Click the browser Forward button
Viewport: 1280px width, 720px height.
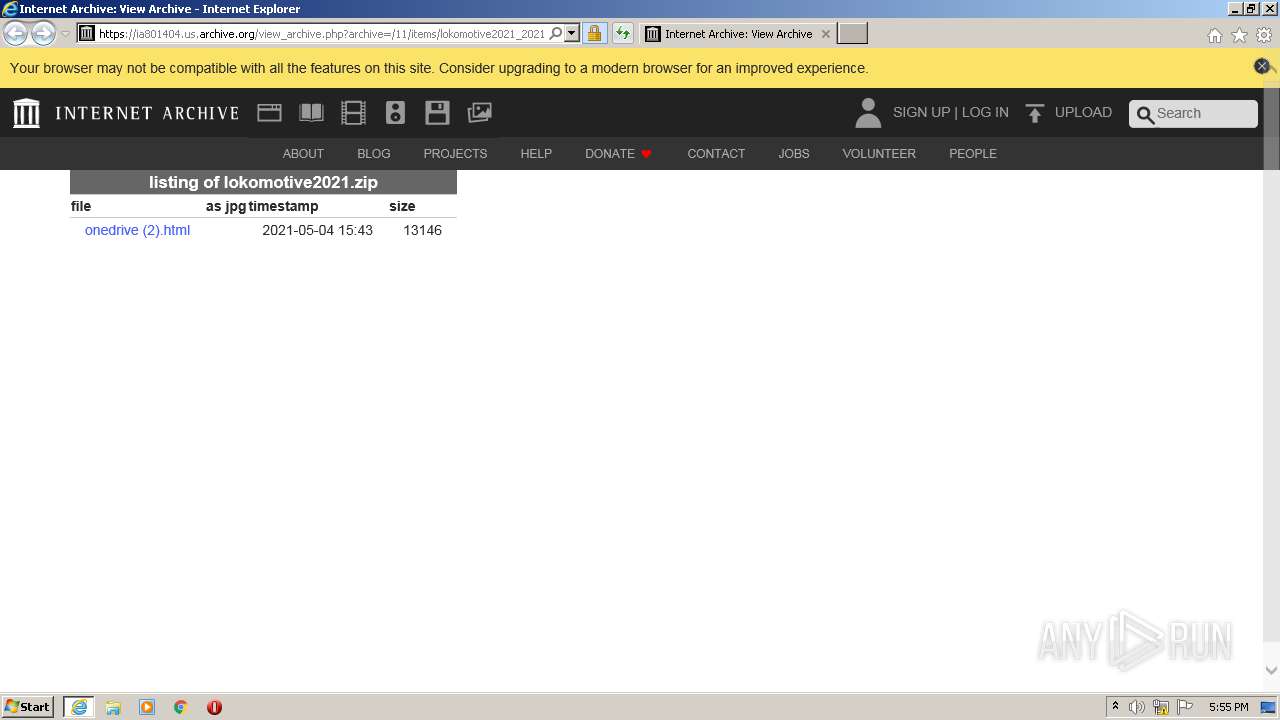(x=43, y=33)
